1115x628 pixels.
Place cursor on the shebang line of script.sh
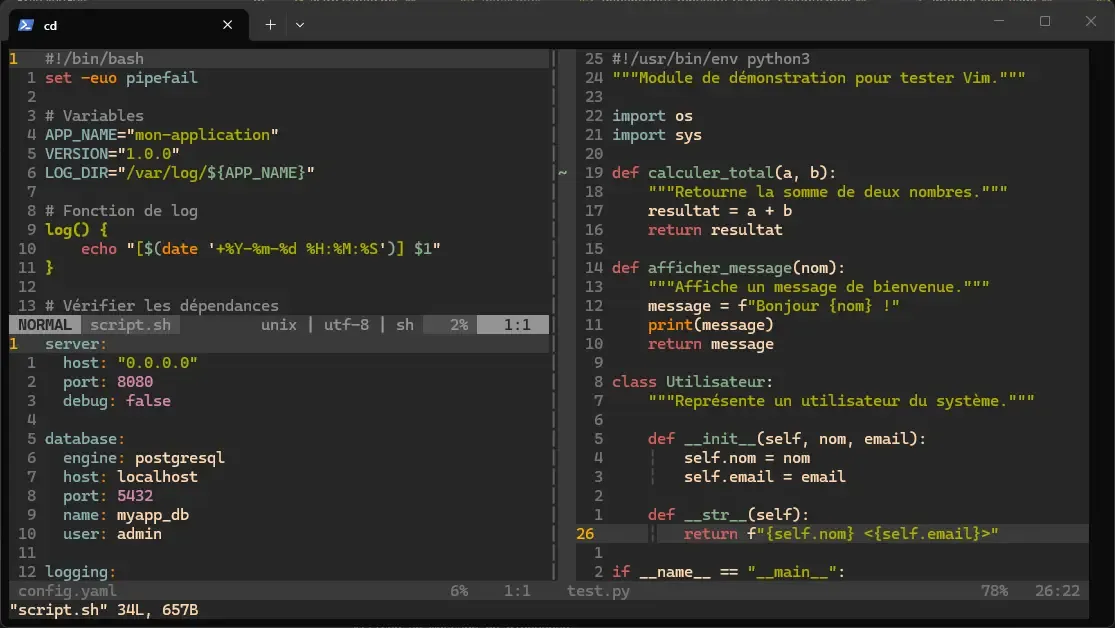click(x=94, y=59)
